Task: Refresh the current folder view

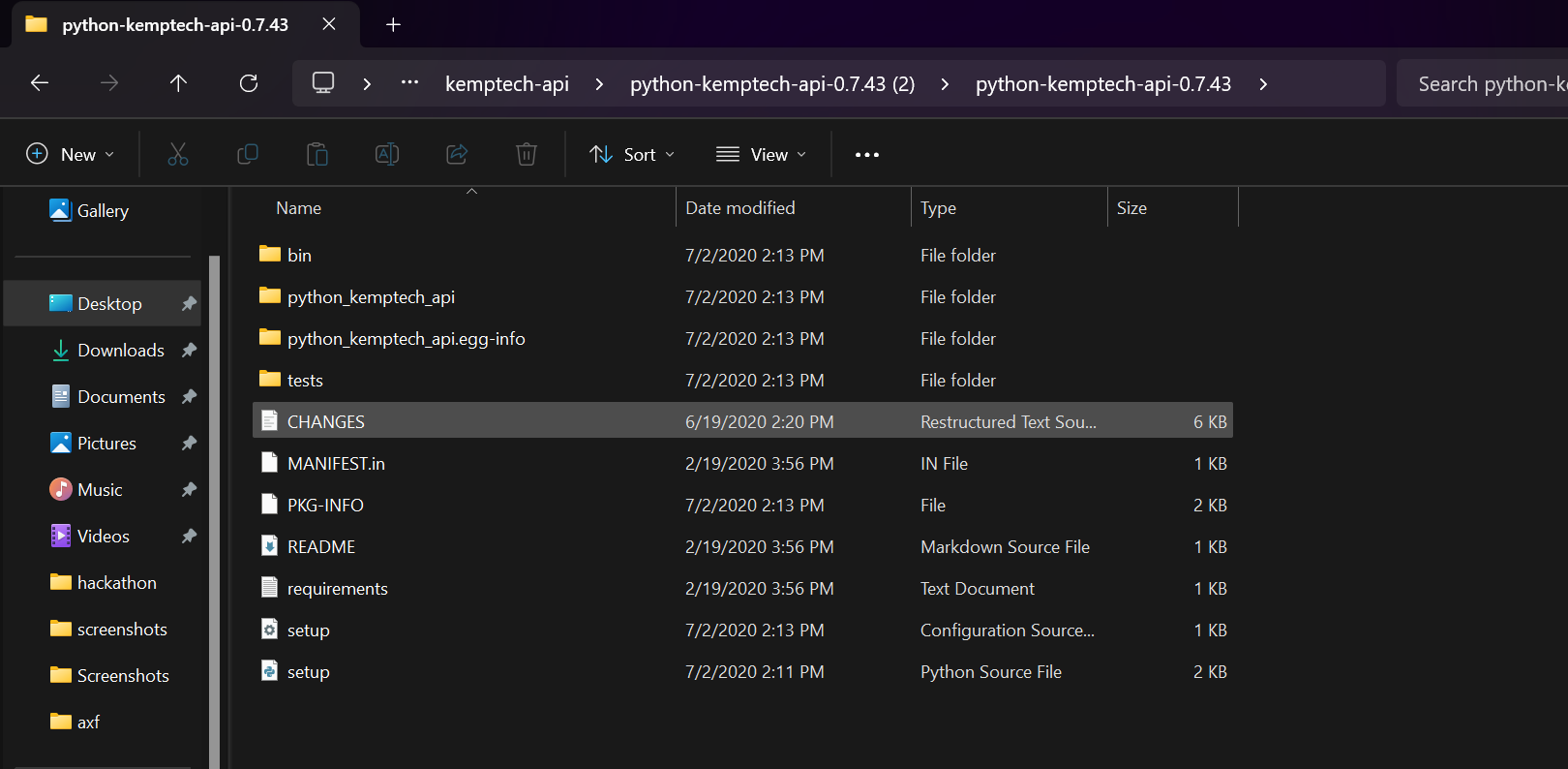Action: [249, 83]
